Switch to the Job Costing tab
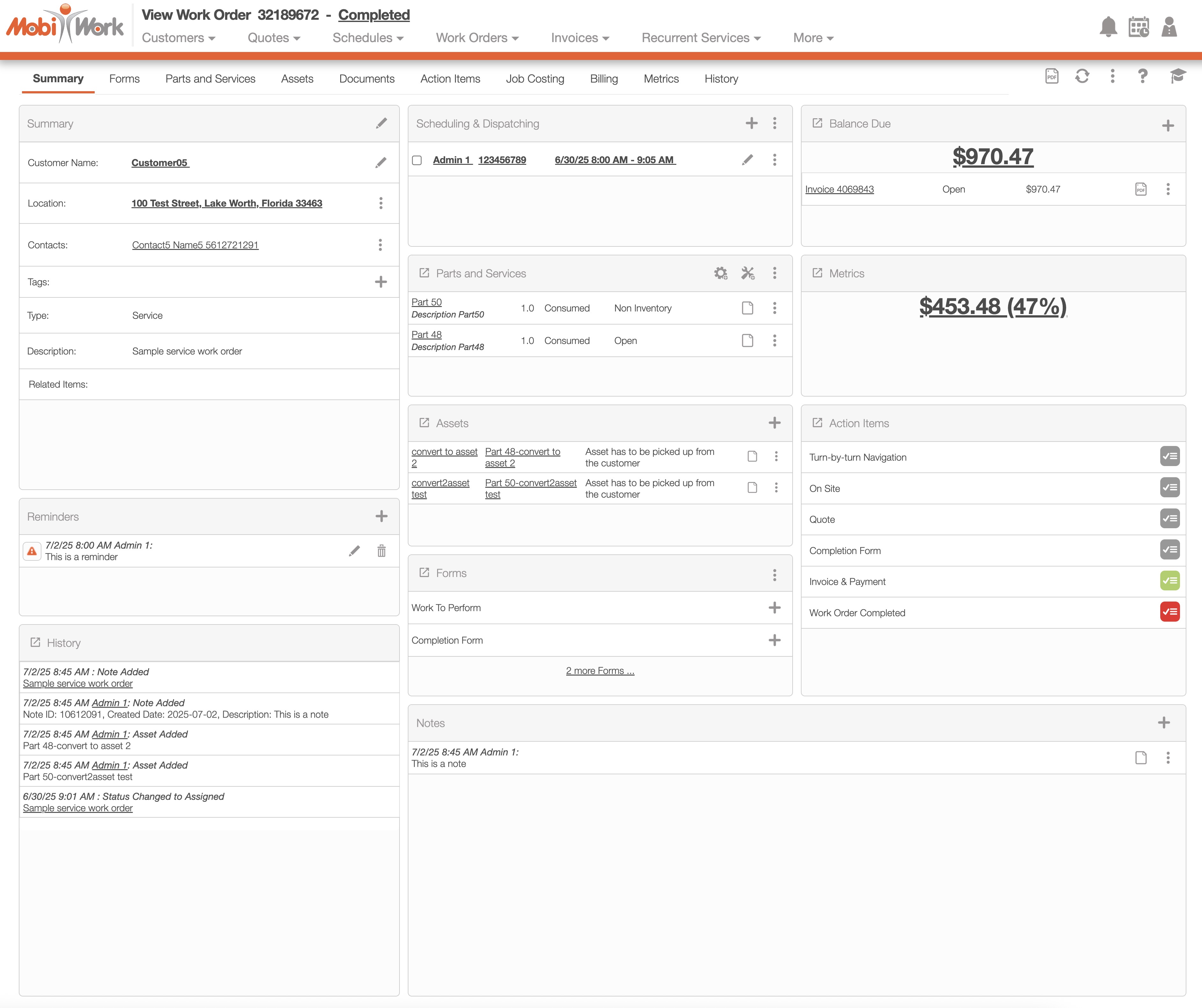Image resolution: width=1202 pixels, height=1008 pixels. click(x=535, y=79)
